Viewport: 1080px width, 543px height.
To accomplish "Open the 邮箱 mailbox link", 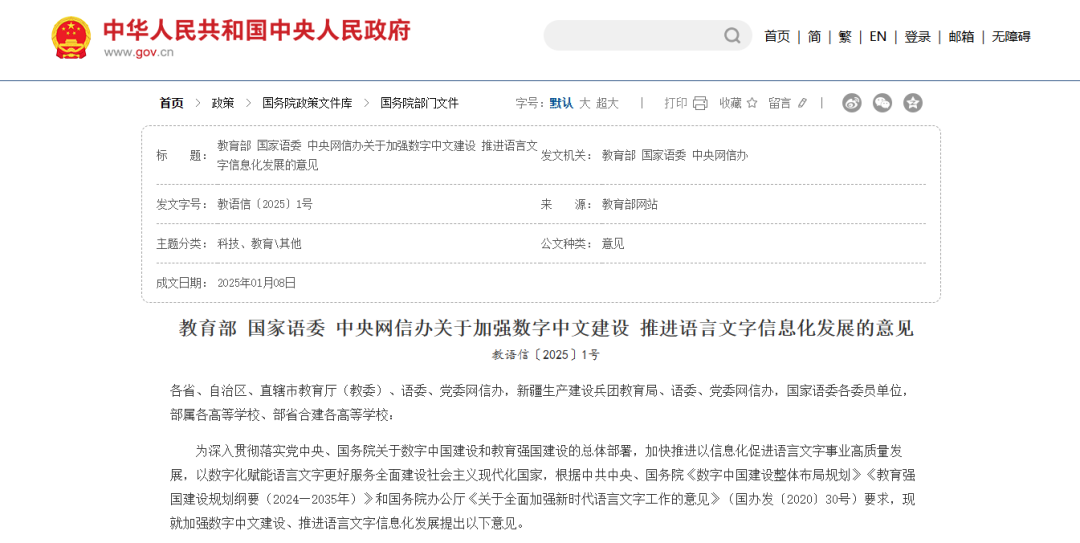I will 961,37.
